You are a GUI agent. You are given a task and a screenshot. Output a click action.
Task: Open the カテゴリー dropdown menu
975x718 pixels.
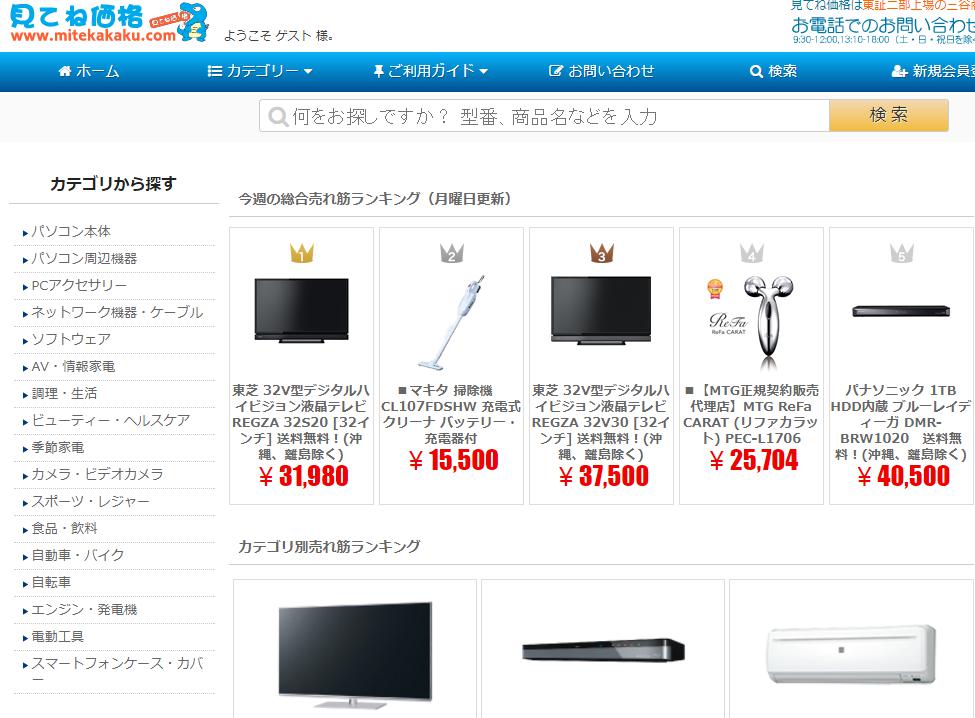(260, 71)
